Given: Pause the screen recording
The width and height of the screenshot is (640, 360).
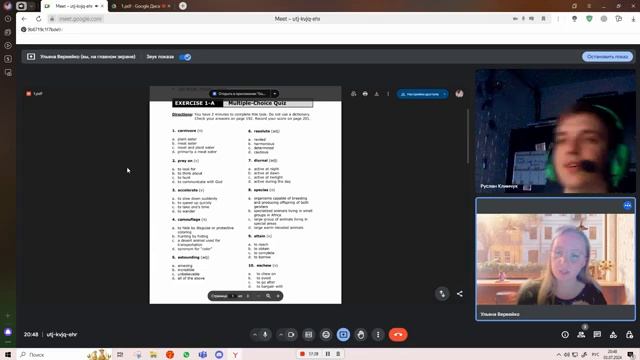Looking at the screenshot, I should (x=328, y=354).
